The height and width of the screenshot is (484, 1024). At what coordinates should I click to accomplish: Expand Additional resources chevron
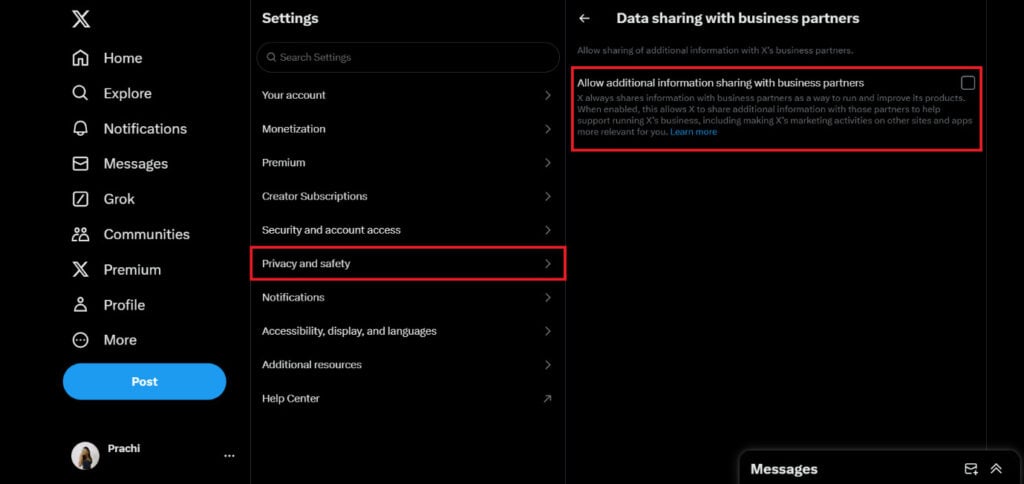point(547,365)
